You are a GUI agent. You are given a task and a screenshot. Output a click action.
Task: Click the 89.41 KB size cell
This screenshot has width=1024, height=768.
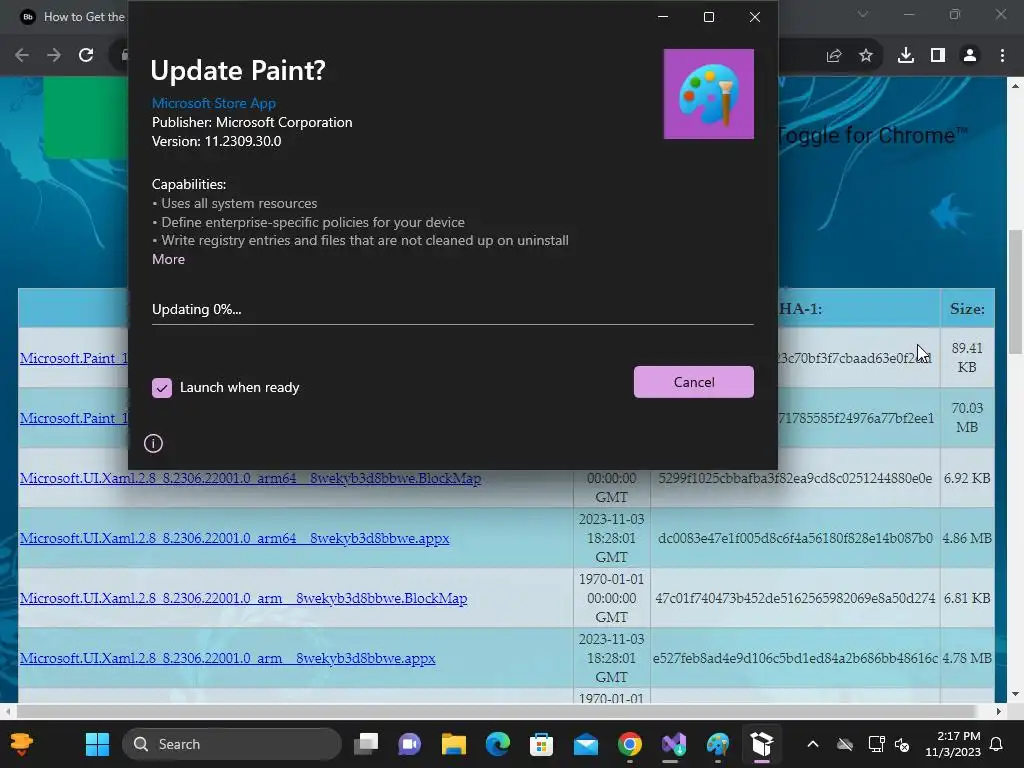point(967,357)
